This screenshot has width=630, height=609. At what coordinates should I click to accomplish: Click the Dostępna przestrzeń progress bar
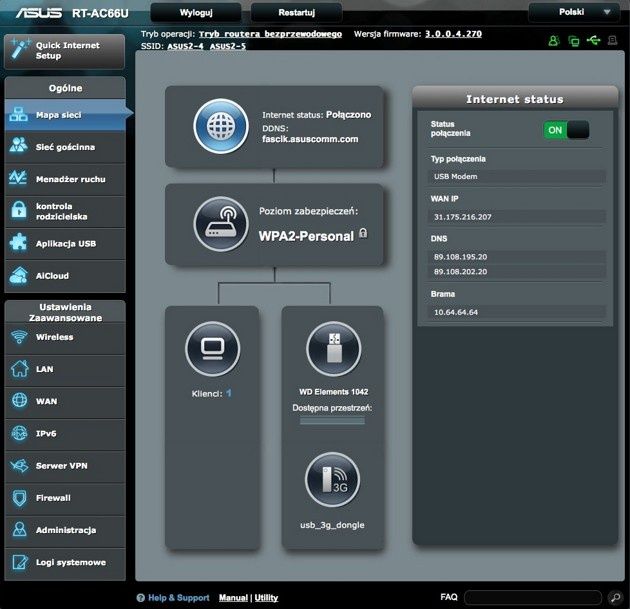[332, 421]
